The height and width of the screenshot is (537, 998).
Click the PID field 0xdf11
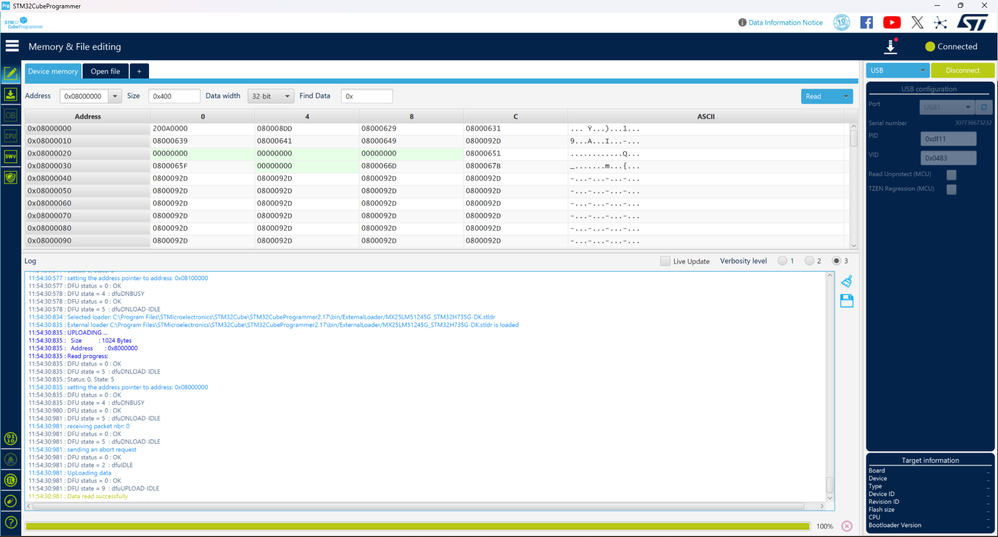point(948,139)
